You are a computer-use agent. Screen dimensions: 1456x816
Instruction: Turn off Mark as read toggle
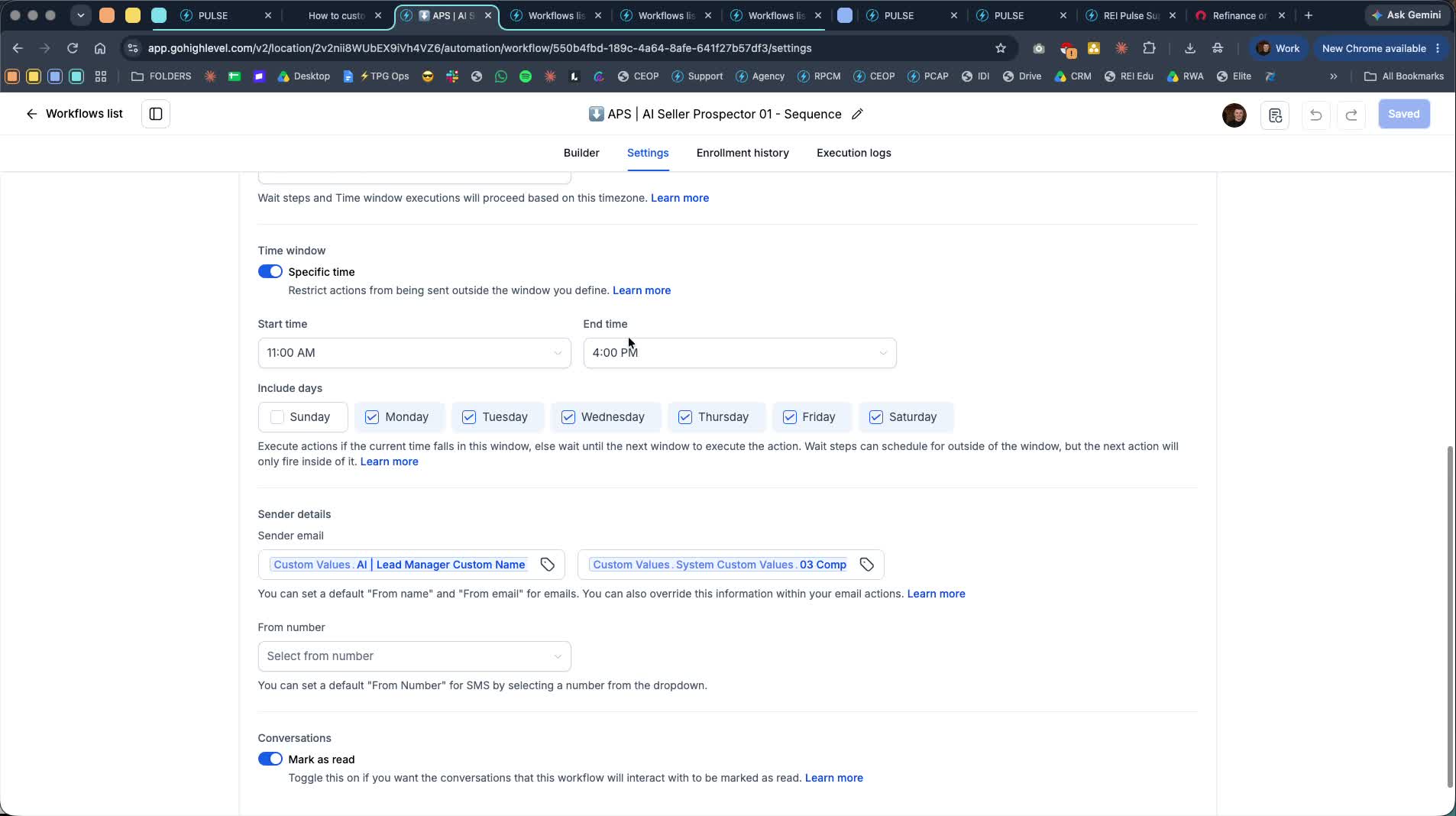click(x=270, y=759)
